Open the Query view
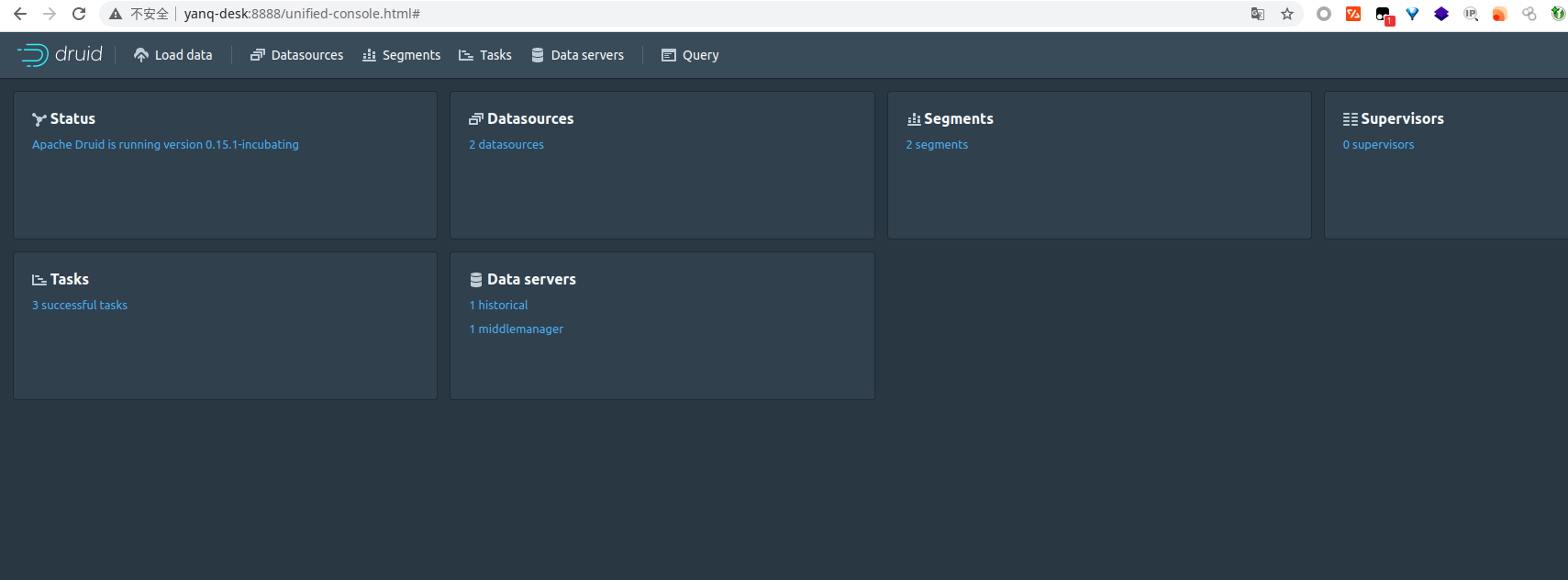Viewport: 1568px width, 580px height. 690,55
